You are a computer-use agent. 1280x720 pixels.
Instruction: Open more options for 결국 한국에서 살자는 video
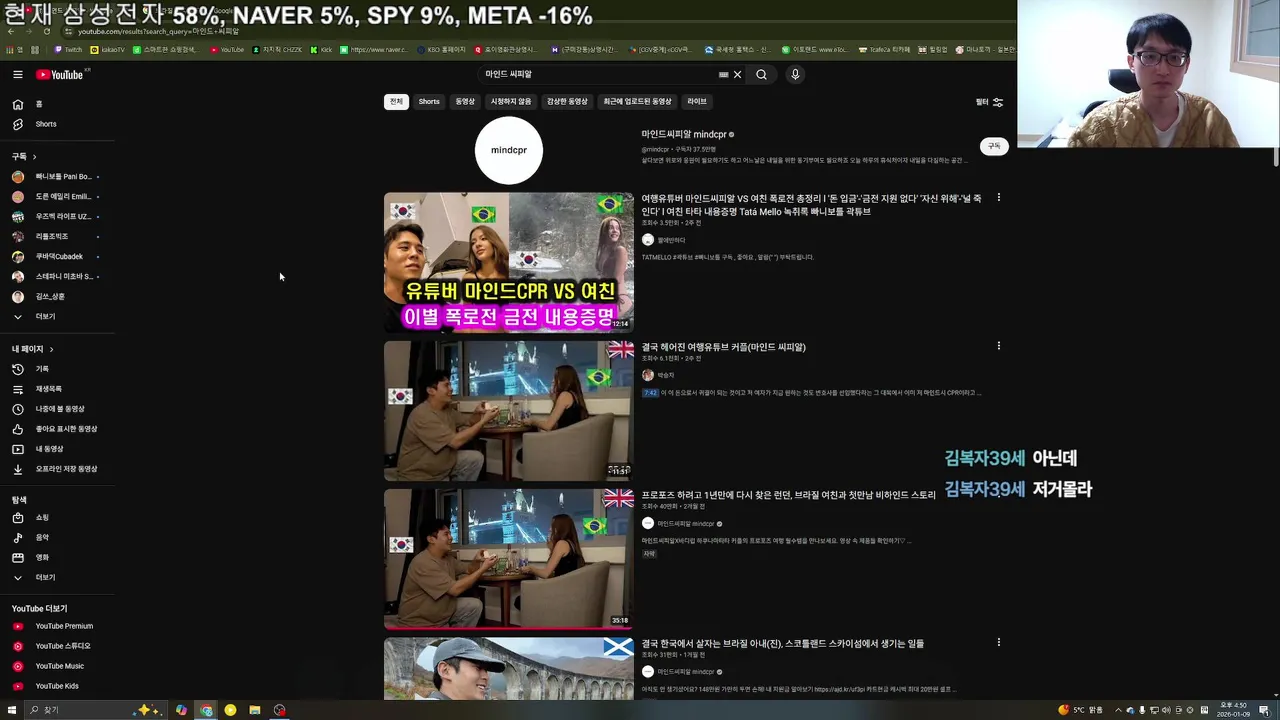(998, 642)
